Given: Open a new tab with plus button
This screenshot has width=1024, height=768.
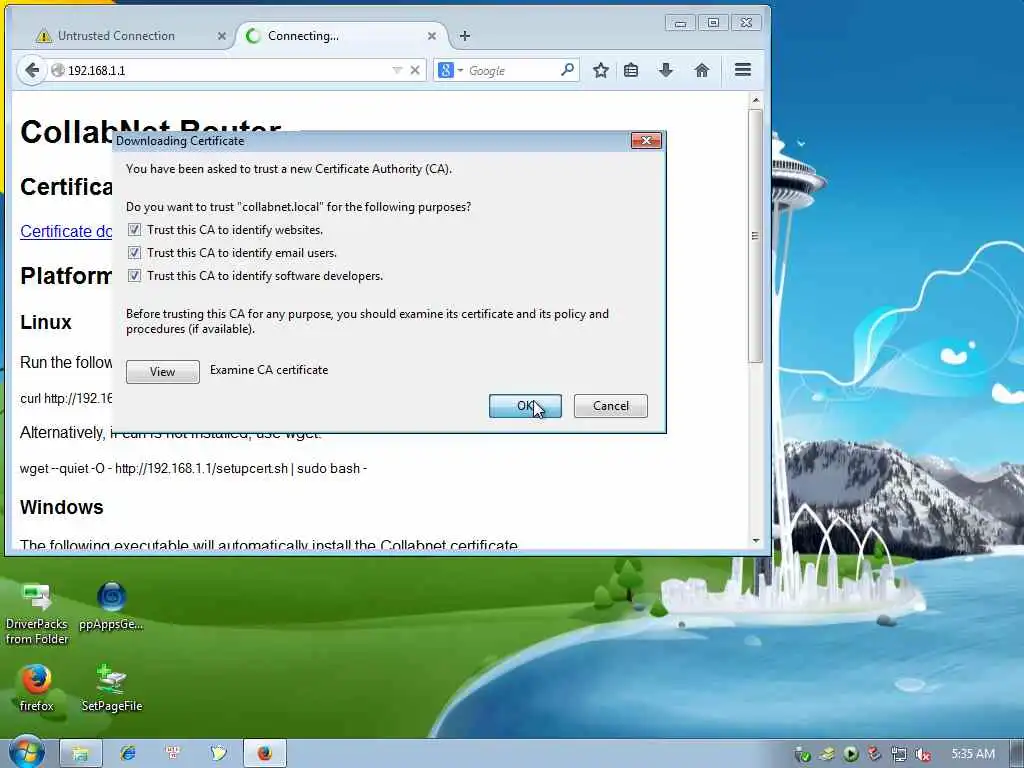Looking at the screenshot, I should coord(464,36).
